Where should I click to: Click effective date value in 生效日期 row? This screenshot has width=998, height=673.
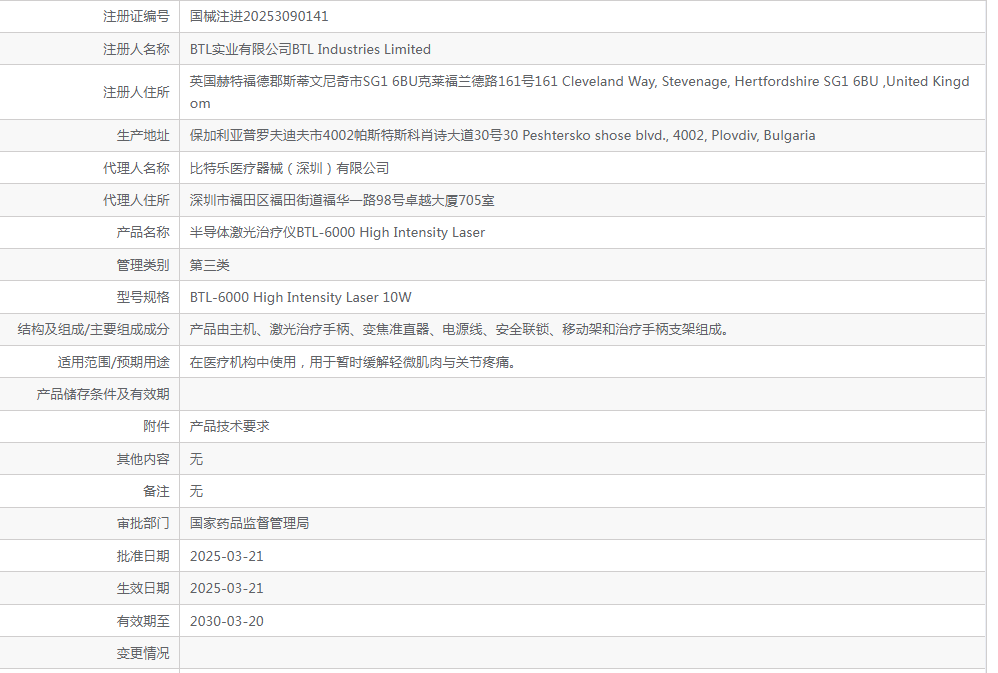[x=227, y=588]
